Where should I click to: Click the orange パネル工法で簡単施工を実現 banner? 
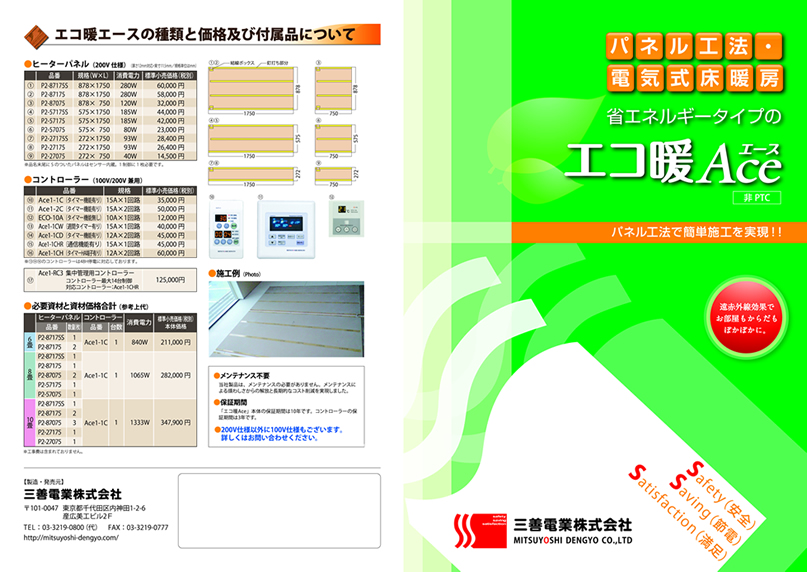coord(659,232)
